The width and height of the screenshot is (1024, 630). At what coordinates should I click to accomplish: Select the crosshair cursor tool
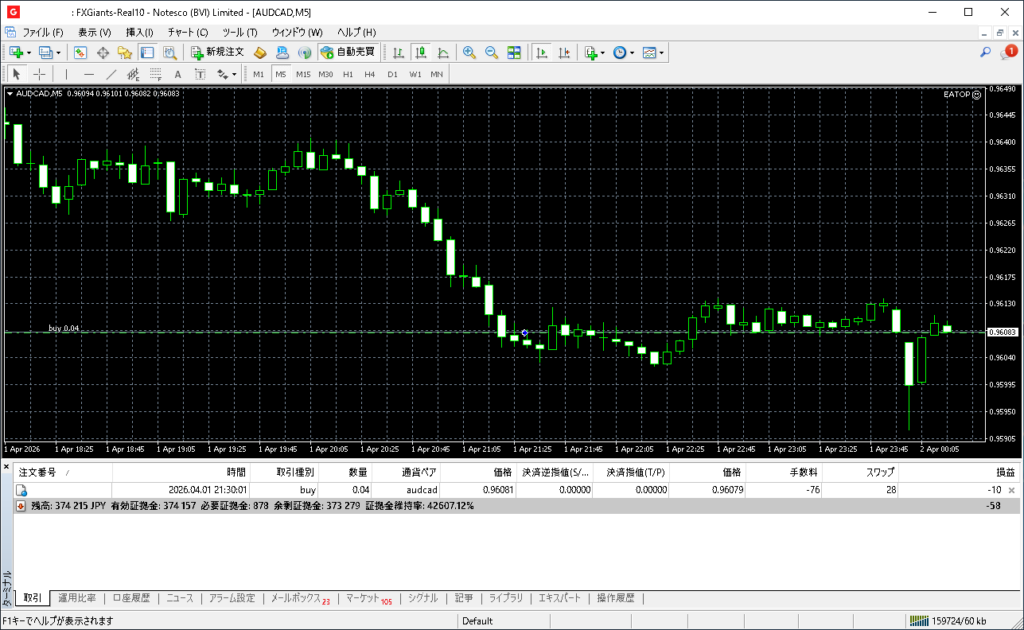[39, 74]
